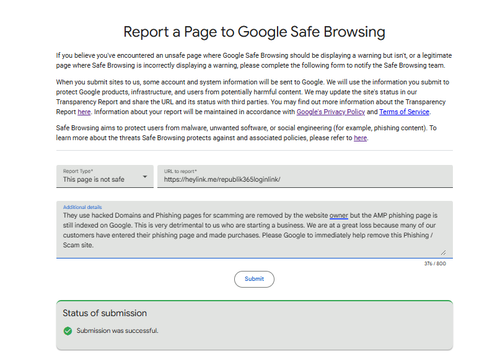The width and height of the screenshot is (500, 364).
Task: Click the character counter below details
Action: [435, 264]
